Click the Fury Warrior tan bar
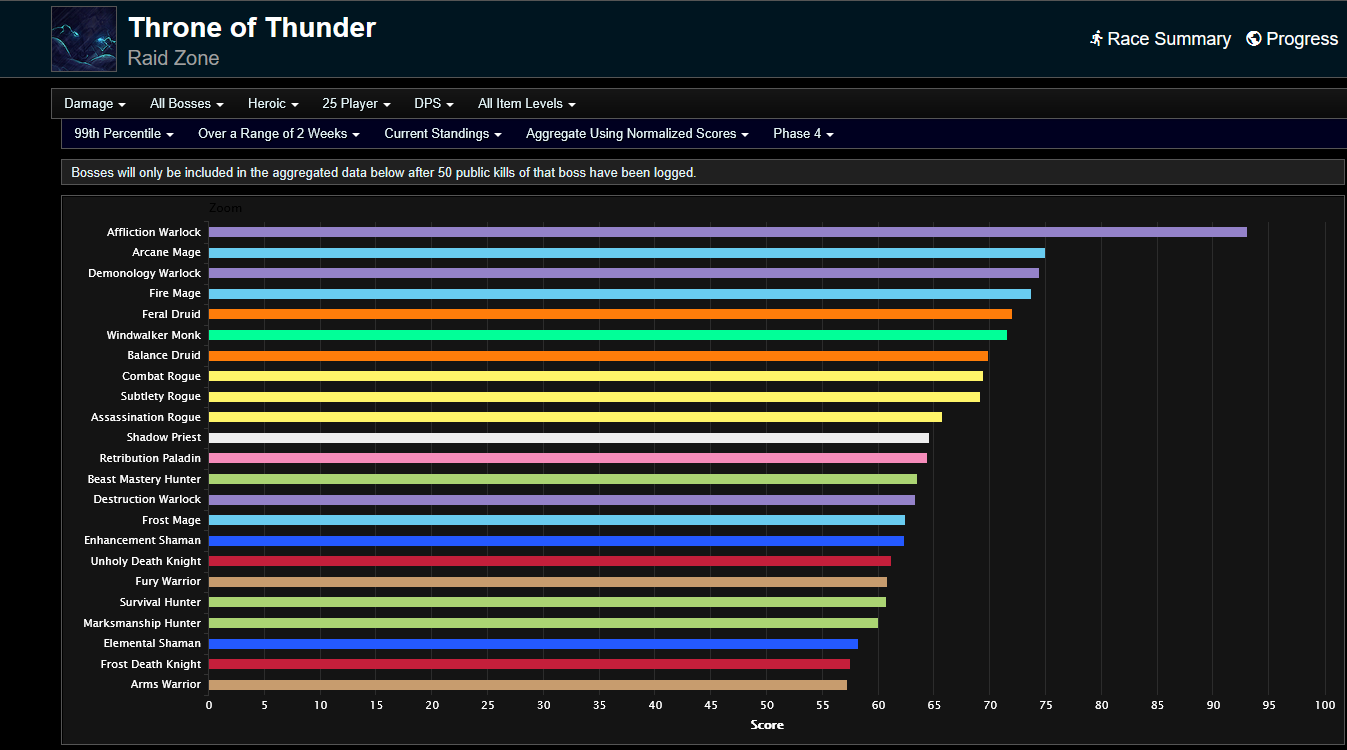The width and height of the screenshot is (1347, 750). 548,582
